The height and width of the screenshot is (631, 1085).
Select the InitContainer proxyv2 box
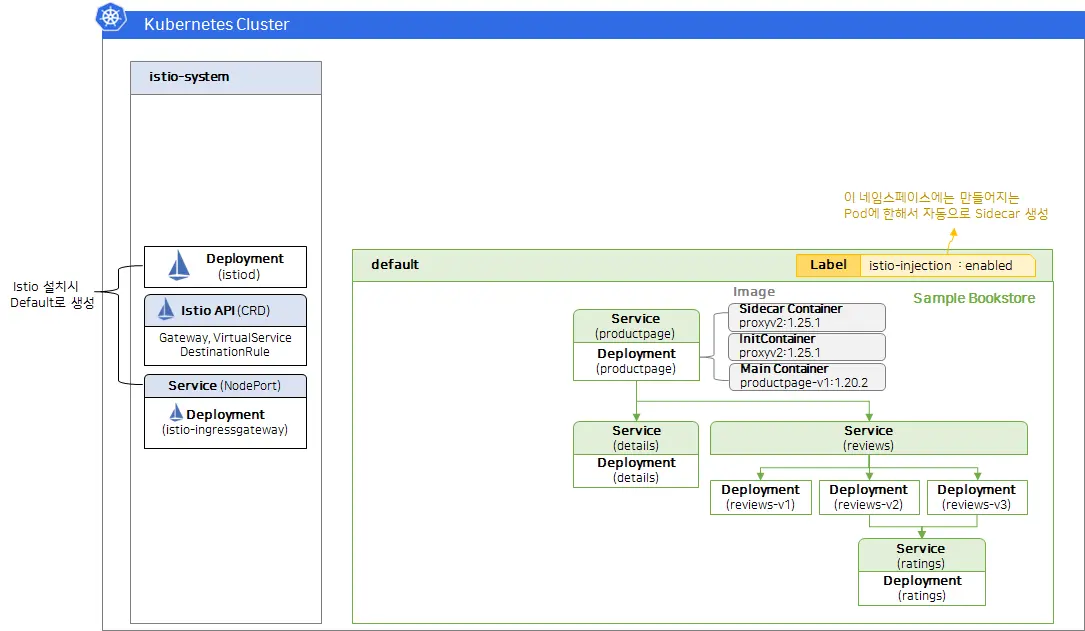[x=806, y=347]
